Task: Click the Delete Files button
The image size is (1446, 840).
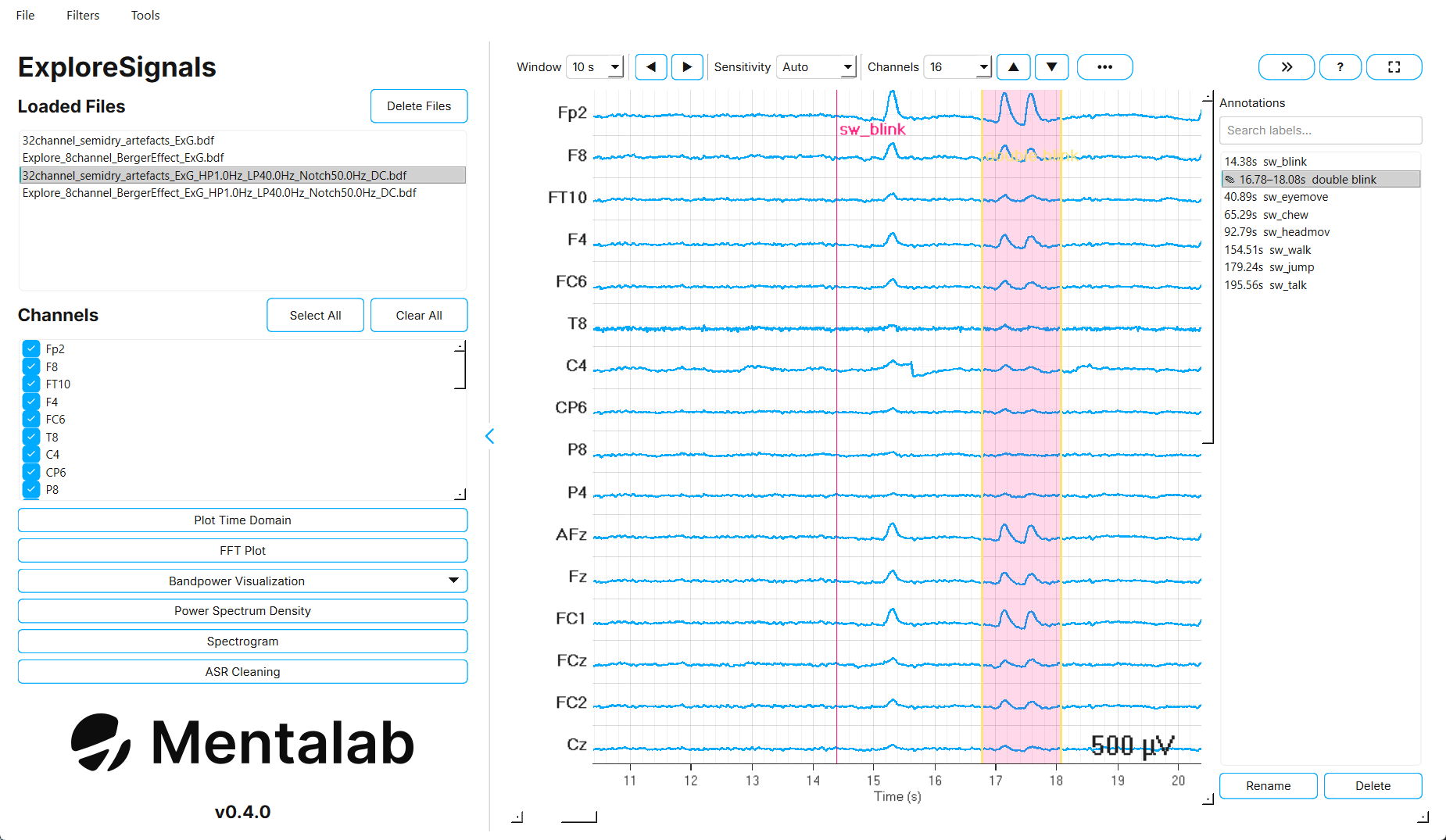Action: pos(419,106)
